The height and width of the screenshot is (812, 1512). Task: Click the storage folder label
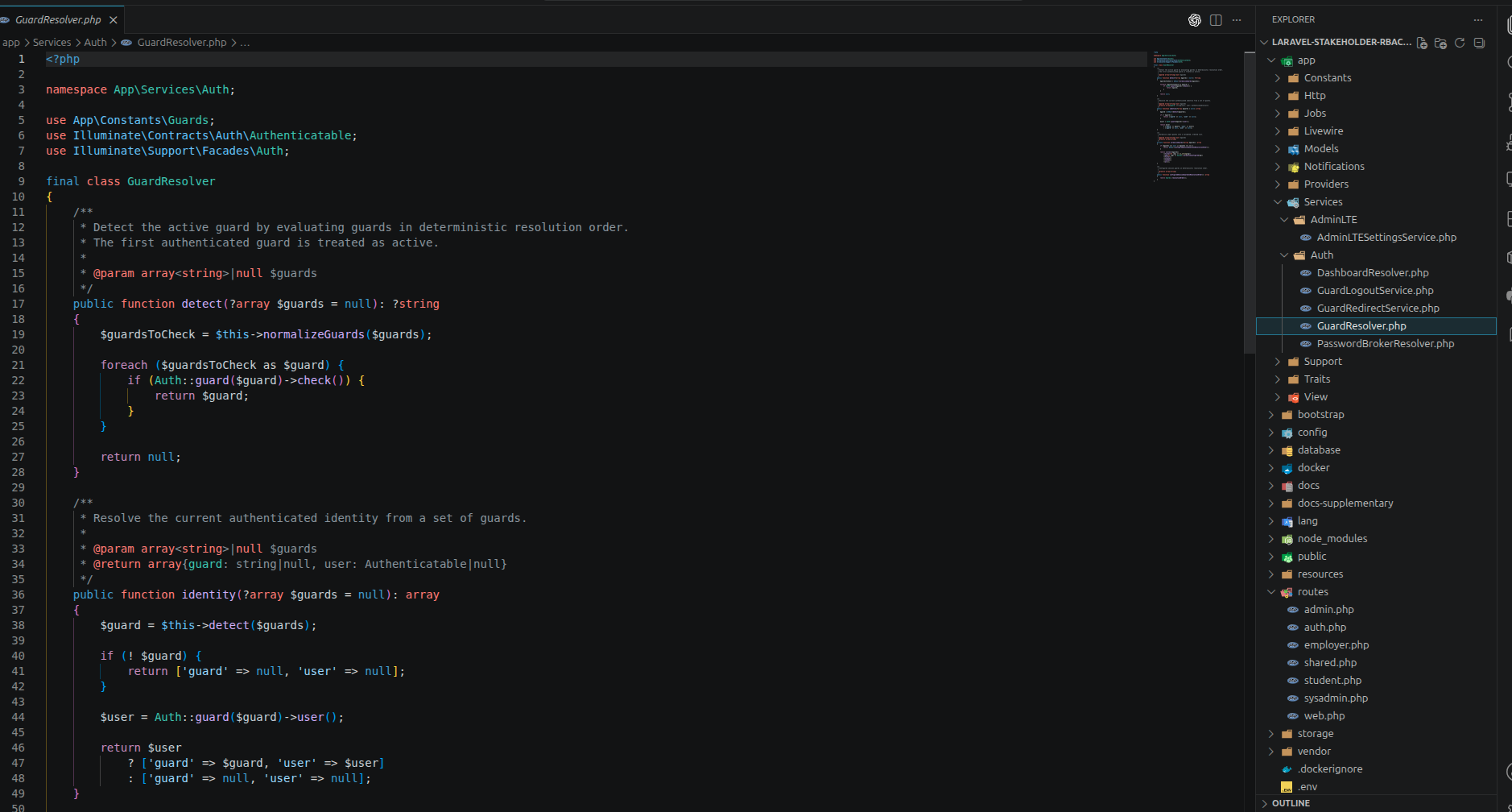click(x=1316, y=734)
